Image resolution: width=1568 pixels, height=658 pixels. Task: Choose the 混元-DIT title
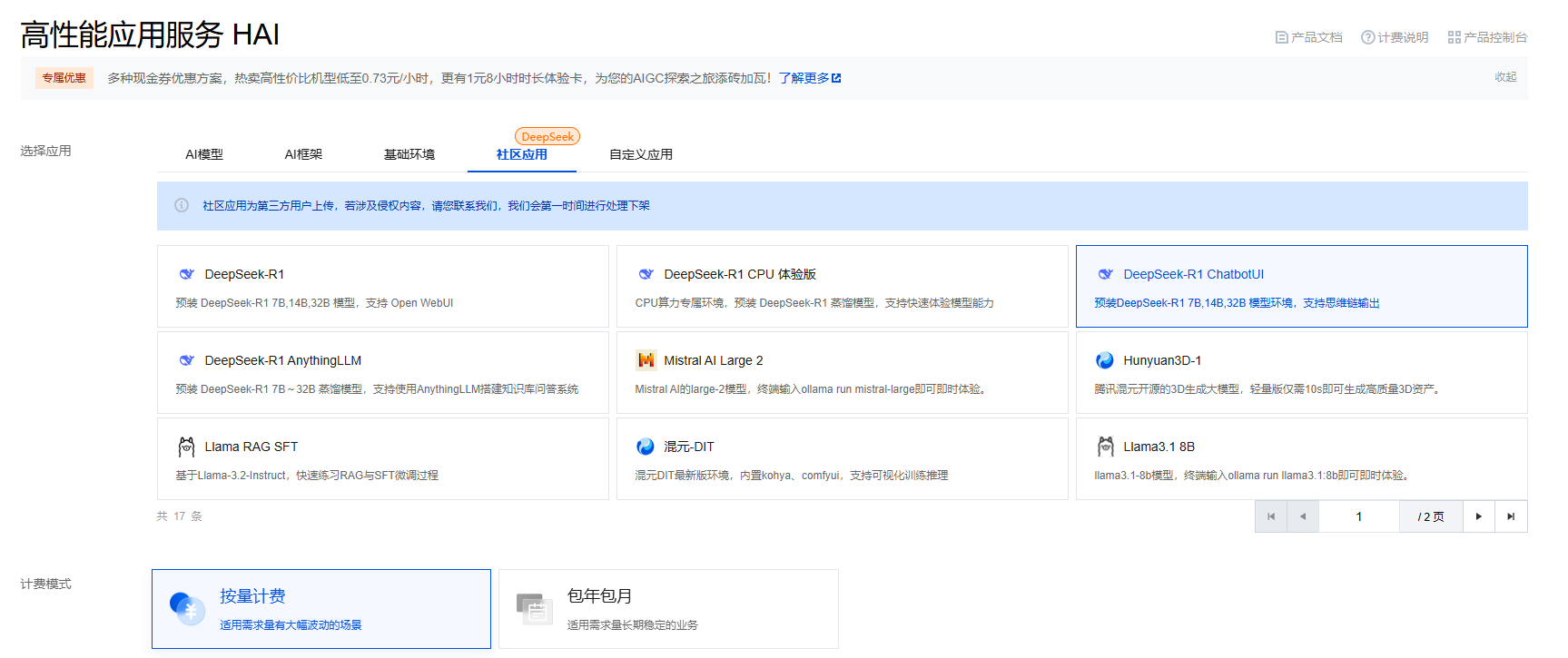point(688,447)
